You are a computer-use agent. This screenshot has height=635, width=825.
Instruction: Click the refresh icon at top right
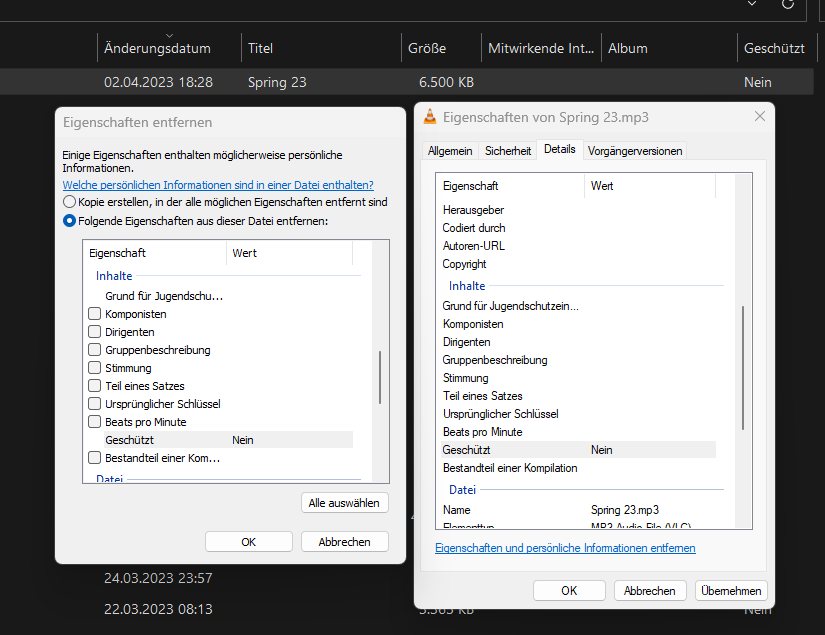pyautogui.click(x=788, y=4)
